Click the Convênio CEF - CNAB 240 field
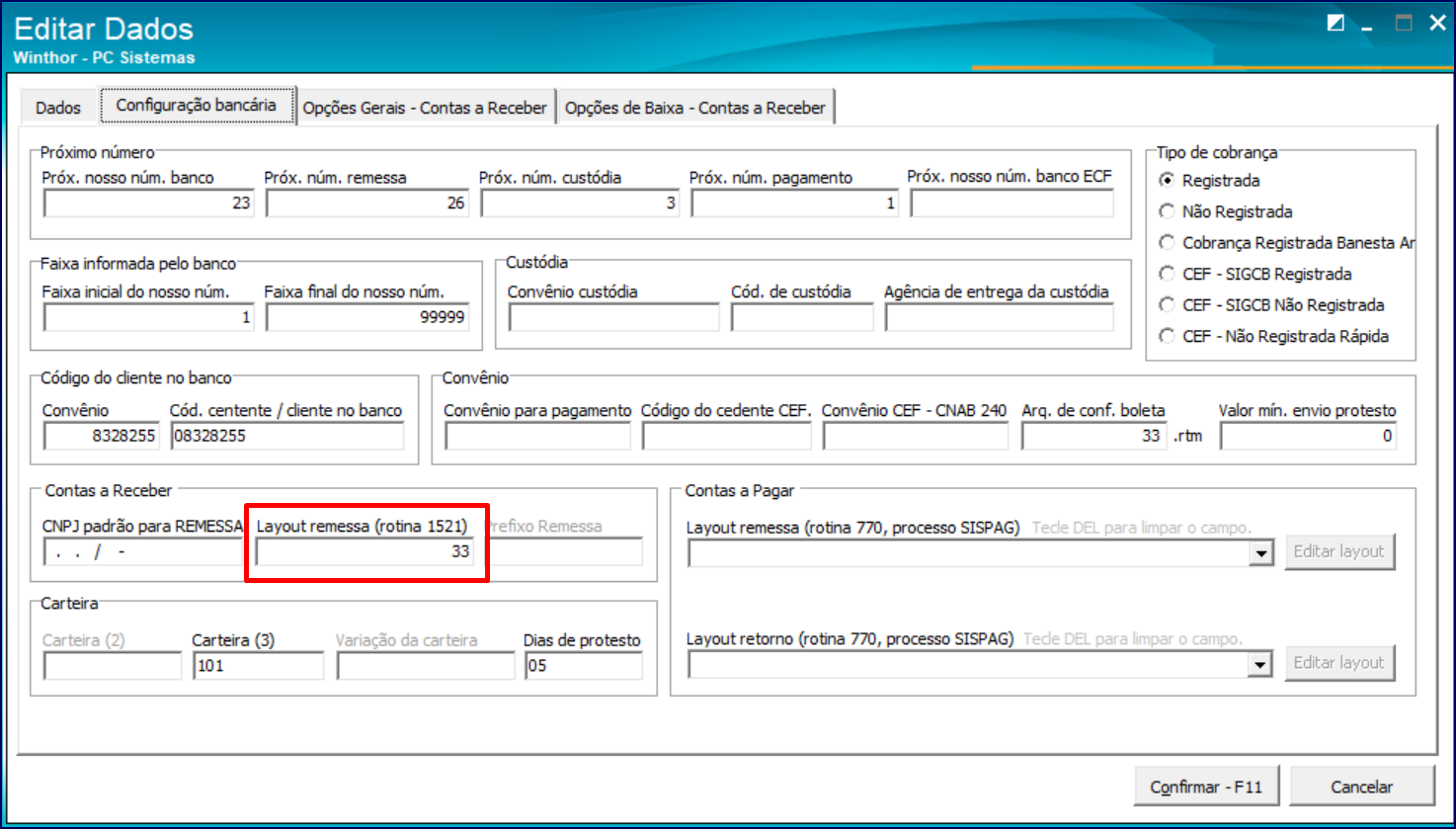This screenshot has width=1456, height=829. 916,436
